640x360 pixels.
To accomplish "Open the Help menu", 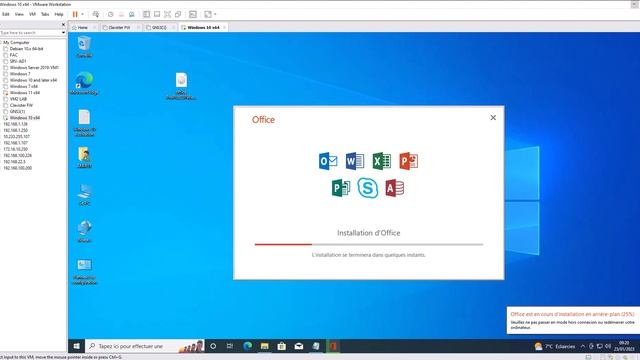I will tap(59, 14).
